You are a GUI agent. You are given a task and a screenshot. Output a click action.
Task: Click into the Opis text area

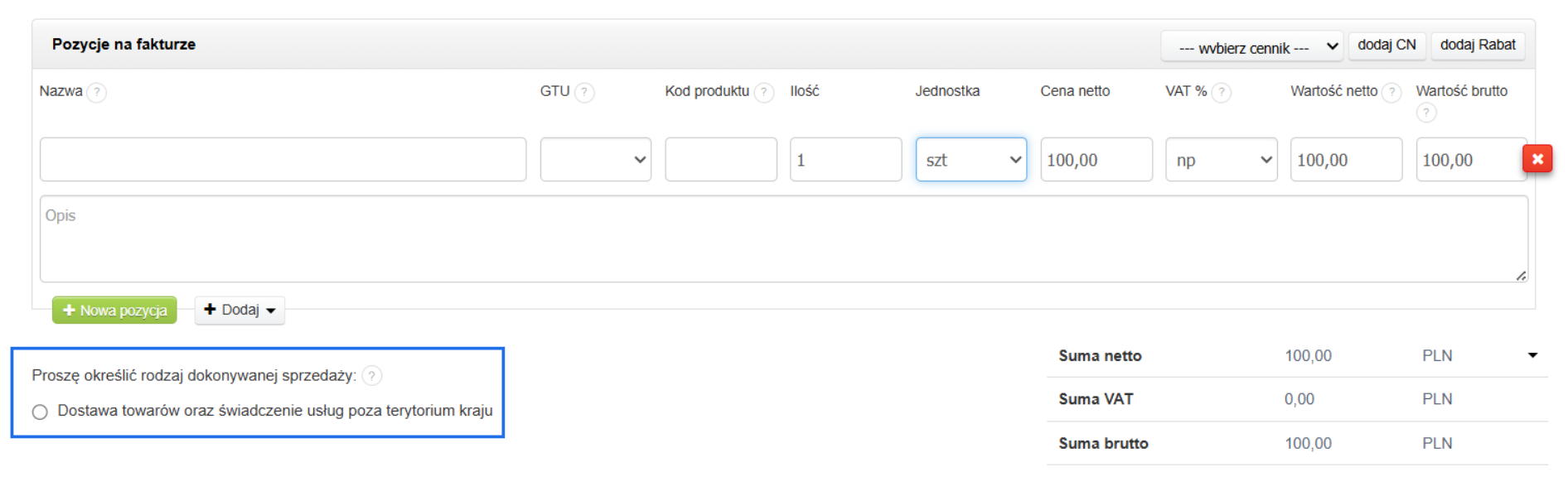coord(784,239)
